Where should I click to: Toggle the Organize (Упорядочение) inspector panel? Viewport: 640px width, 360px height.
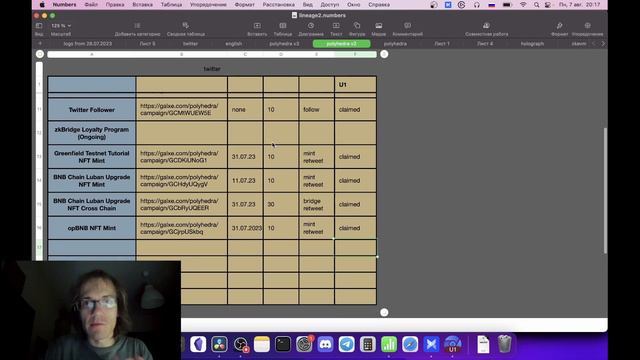coord(587,26)
